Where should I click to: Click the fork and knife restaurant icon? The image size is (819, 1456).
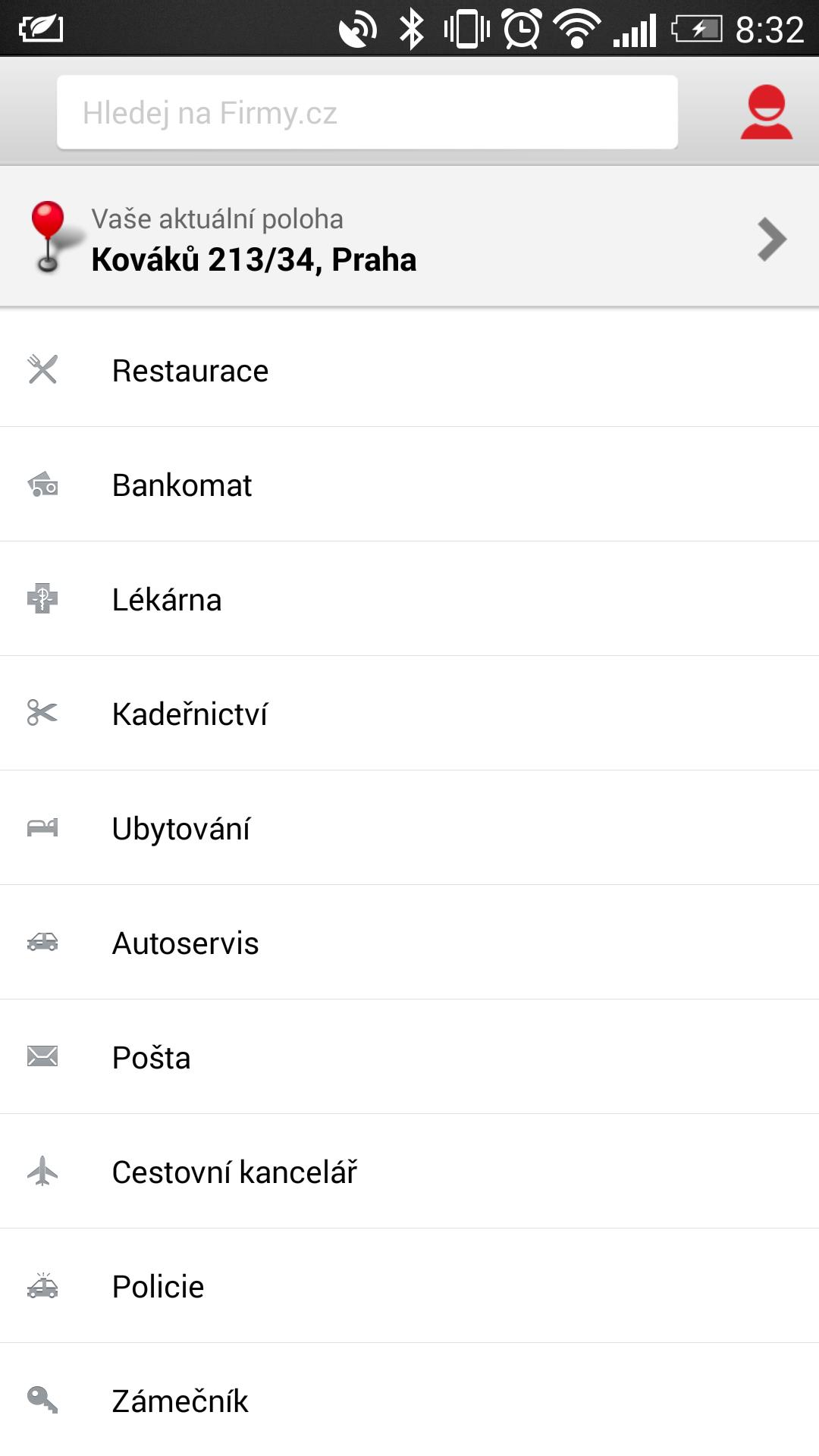pyautogui.click(x=42, y=370)
